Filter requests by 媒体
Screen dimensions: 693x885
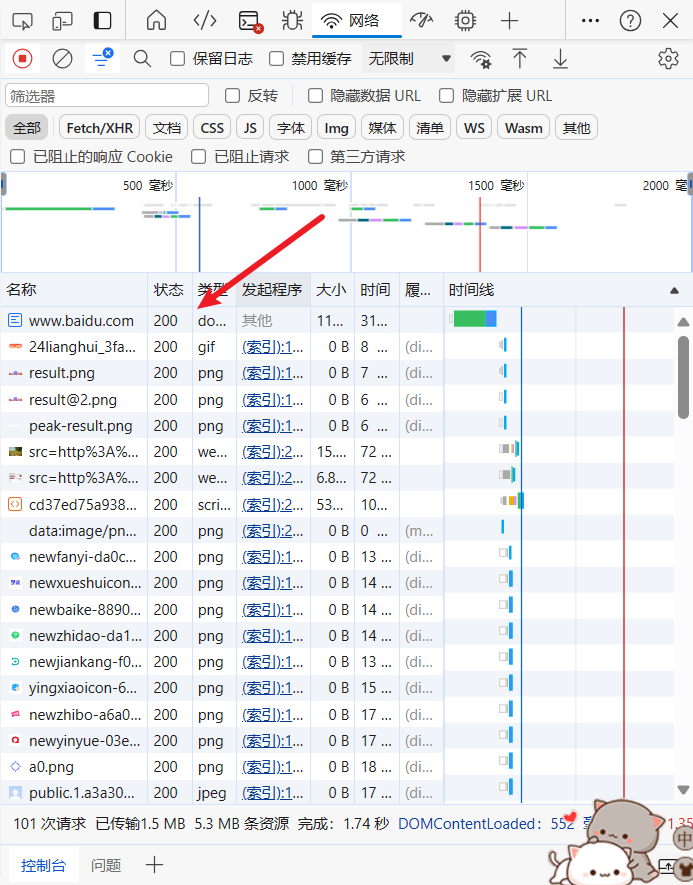point(382,128)
